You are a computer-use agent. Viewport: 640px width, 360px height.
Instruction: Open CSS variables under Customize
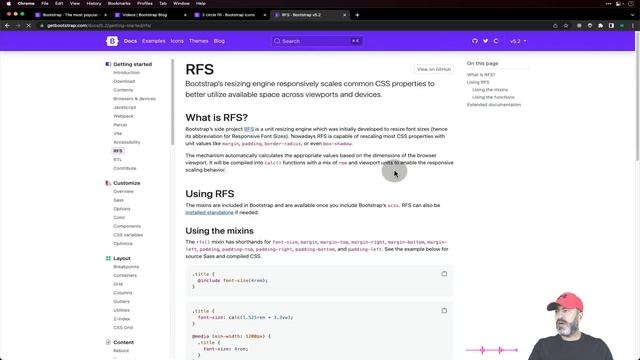coord(128,235)
